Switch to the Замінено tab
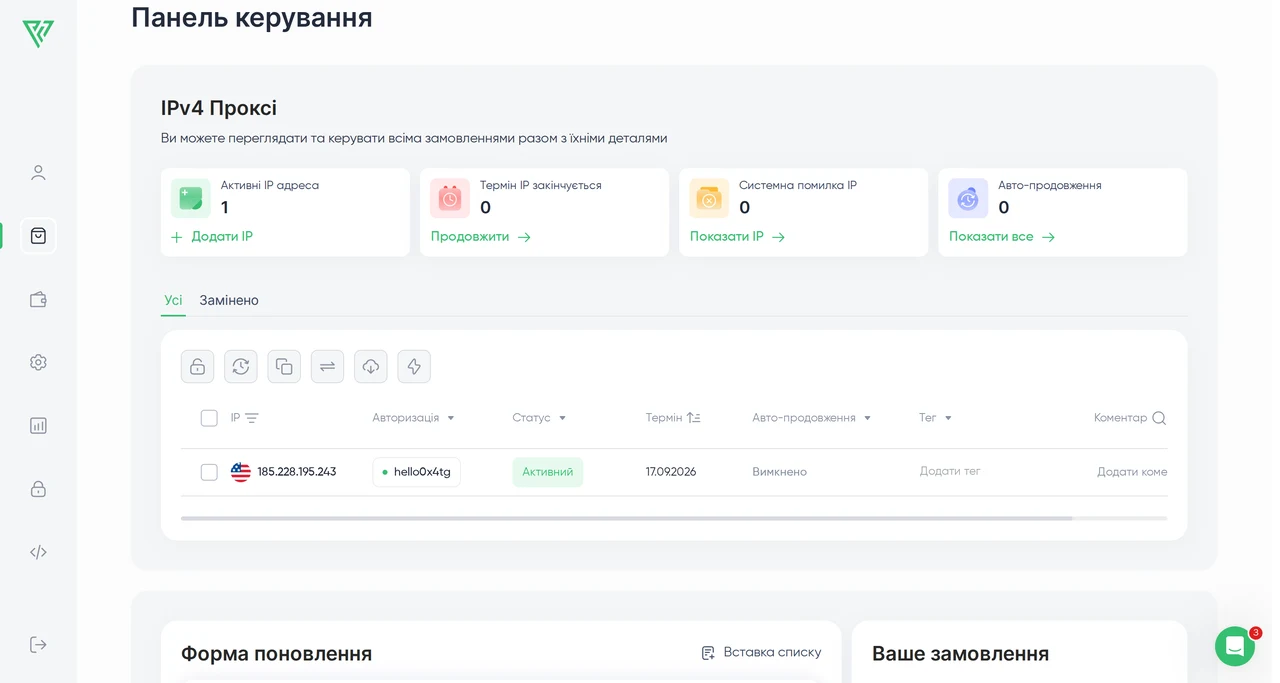This screenshot has width=1280, height=683. [x=229, y=300]
